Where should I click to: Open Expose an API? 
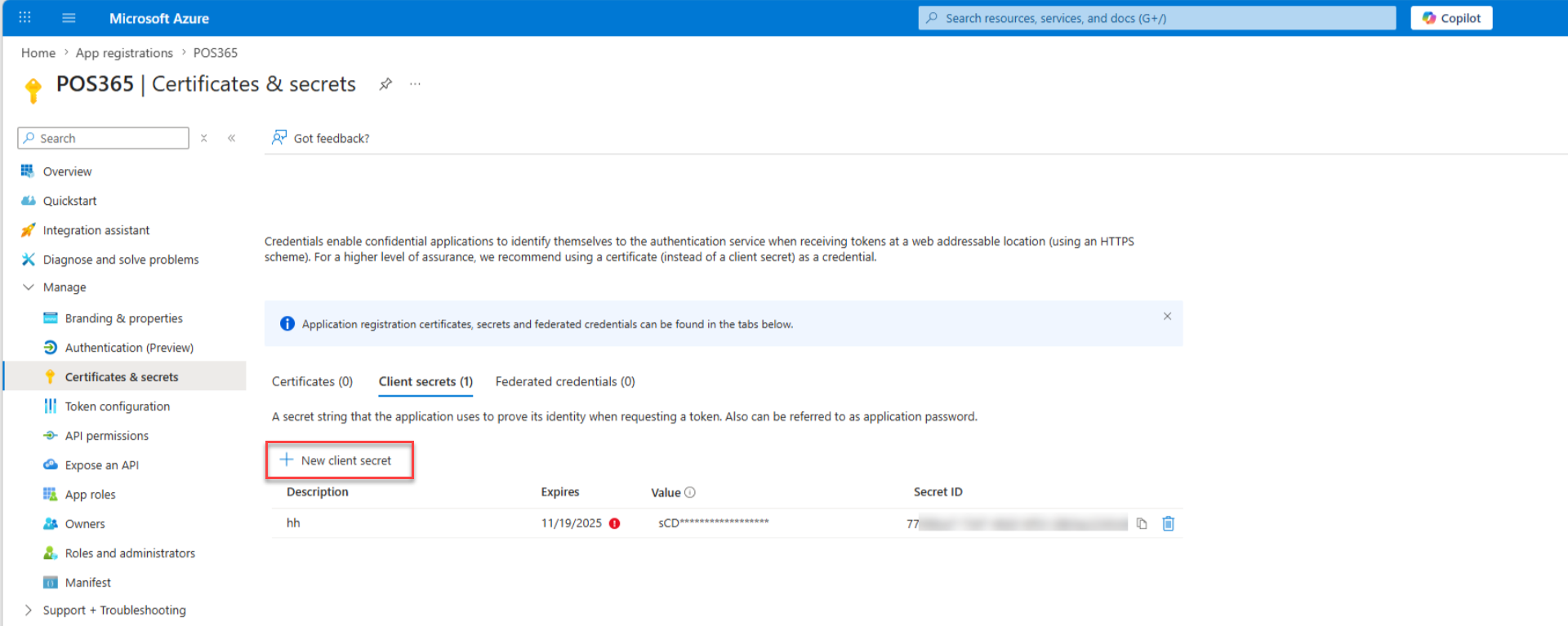tap(102, 465)
